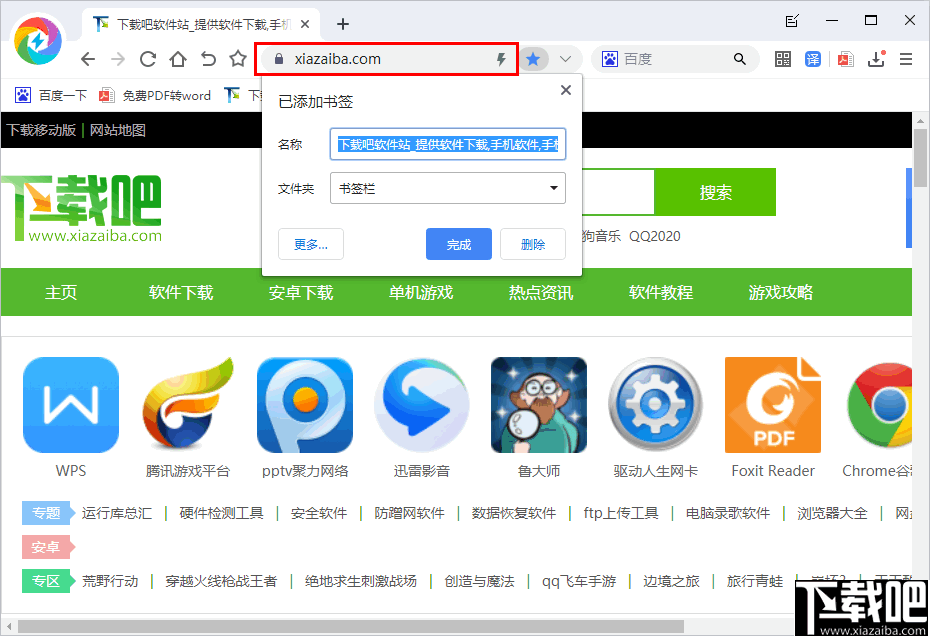Open the 软件下载 nav menu

(x=181, y=292)
